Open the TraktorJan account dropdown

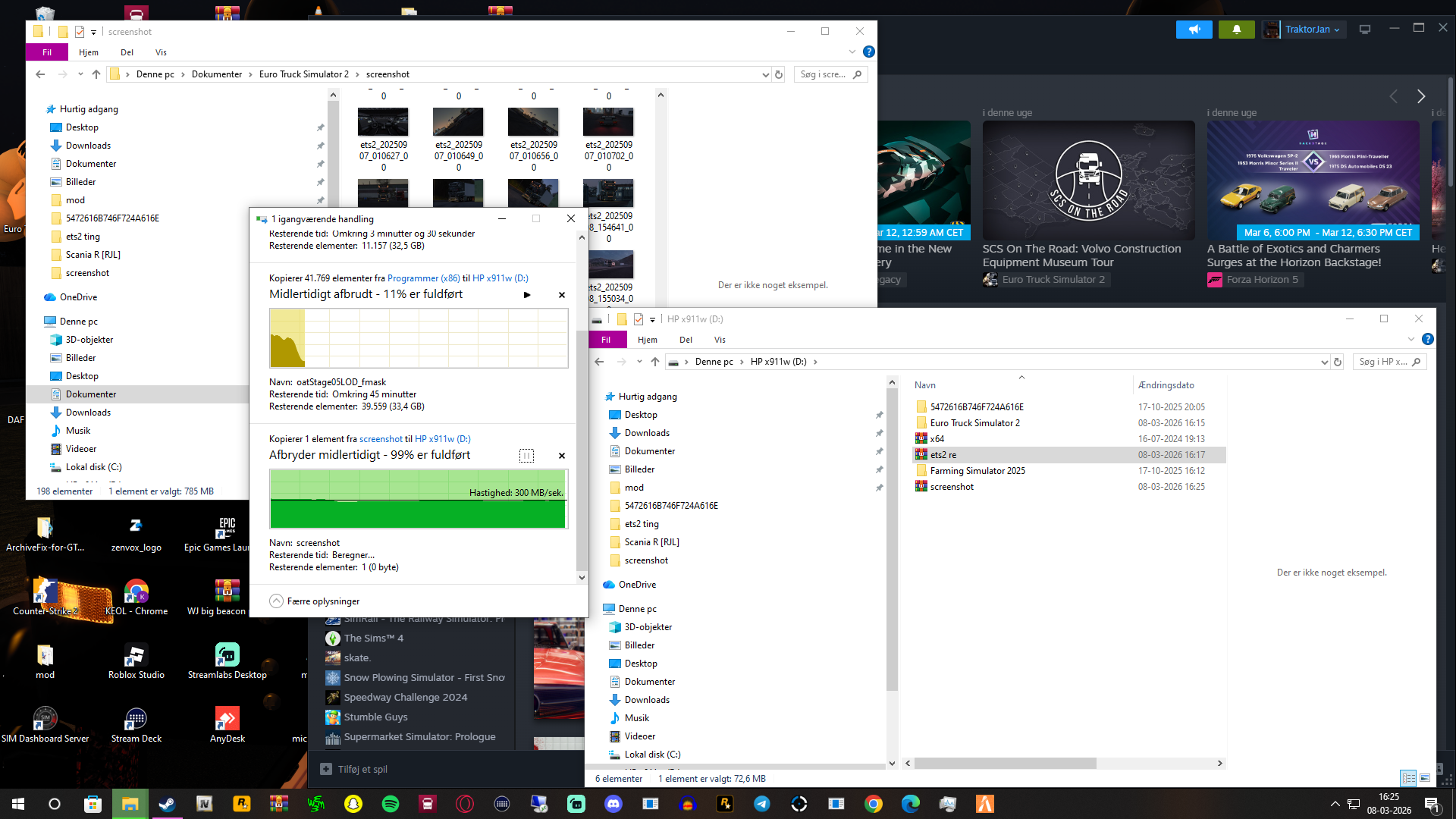point(1312,30)
